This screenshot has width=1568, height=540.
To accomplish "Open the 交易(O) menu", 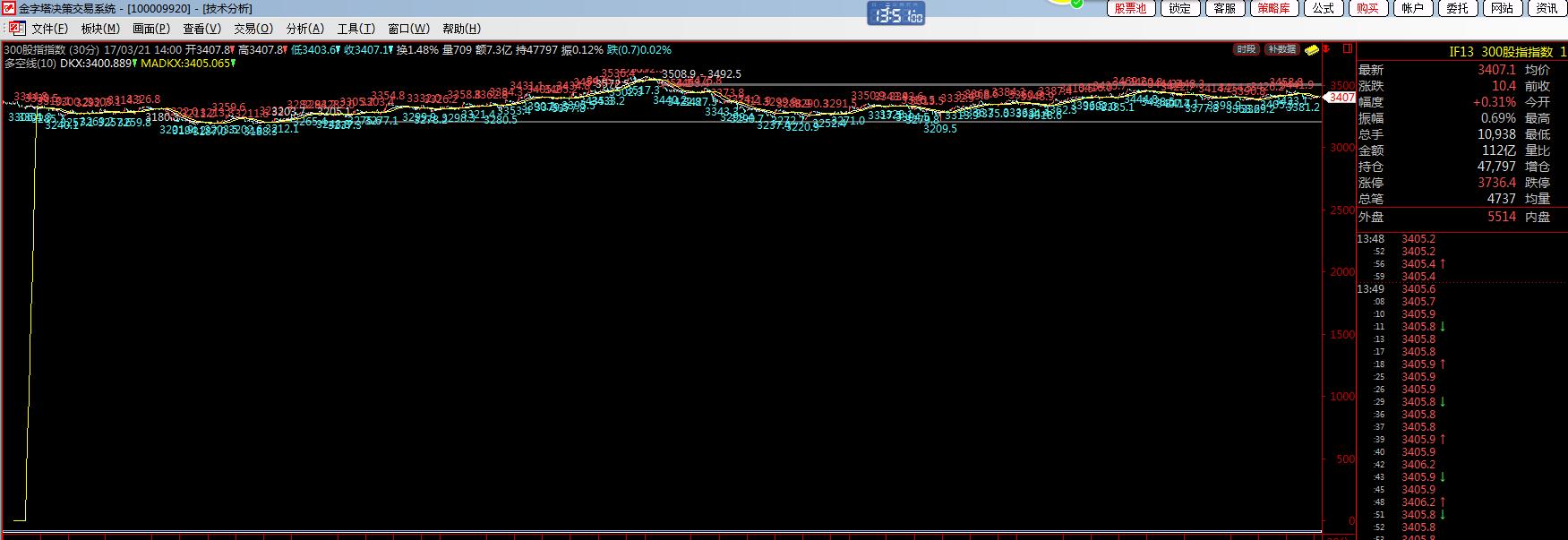I will click(x=253, y=29).
